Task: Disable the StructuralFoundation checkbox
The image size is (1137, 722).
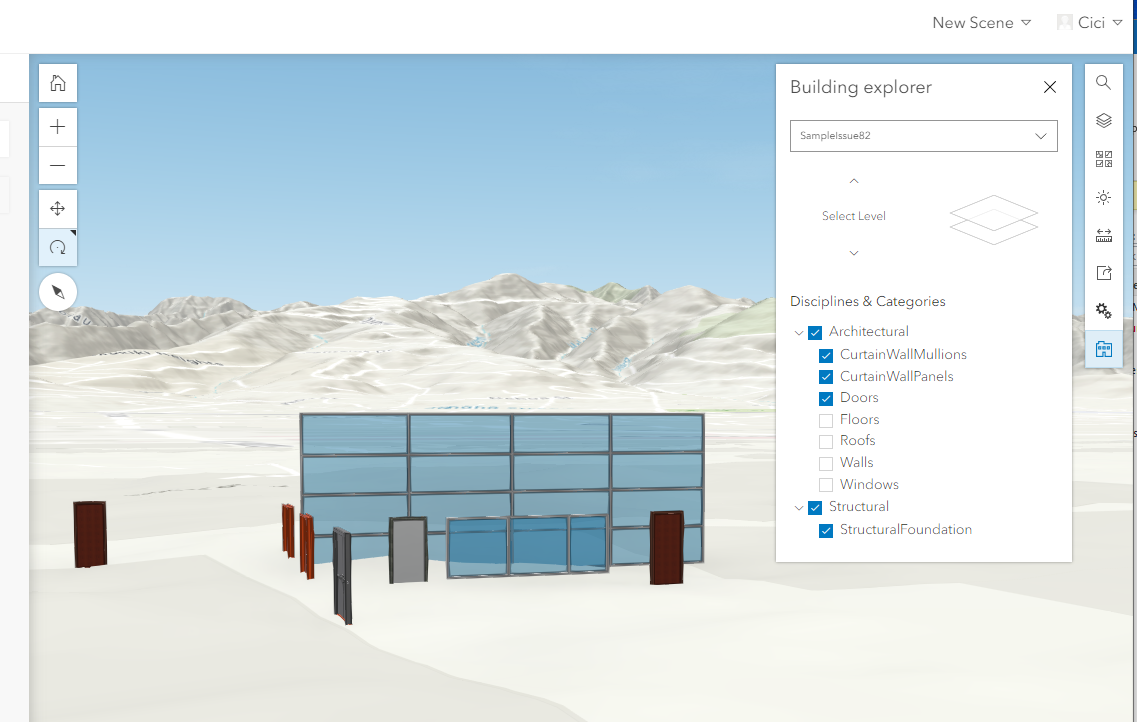Action: pos(826,530)
